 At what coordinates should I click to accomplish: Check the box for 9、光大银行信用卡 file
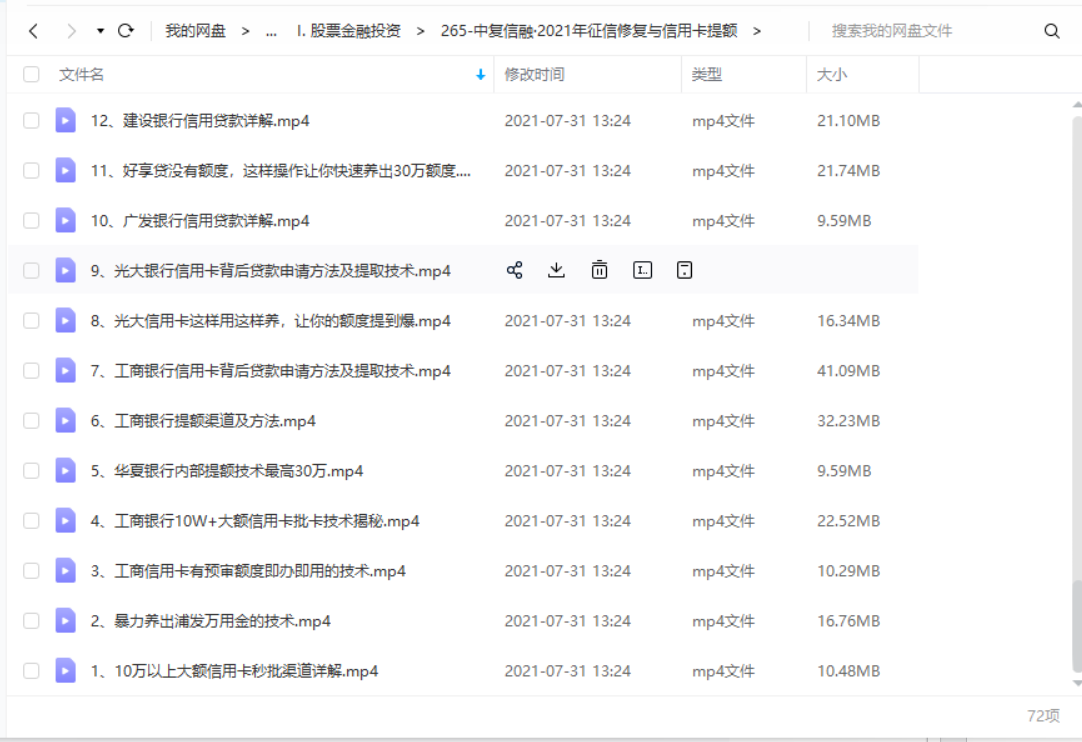[x=31, y=271]
